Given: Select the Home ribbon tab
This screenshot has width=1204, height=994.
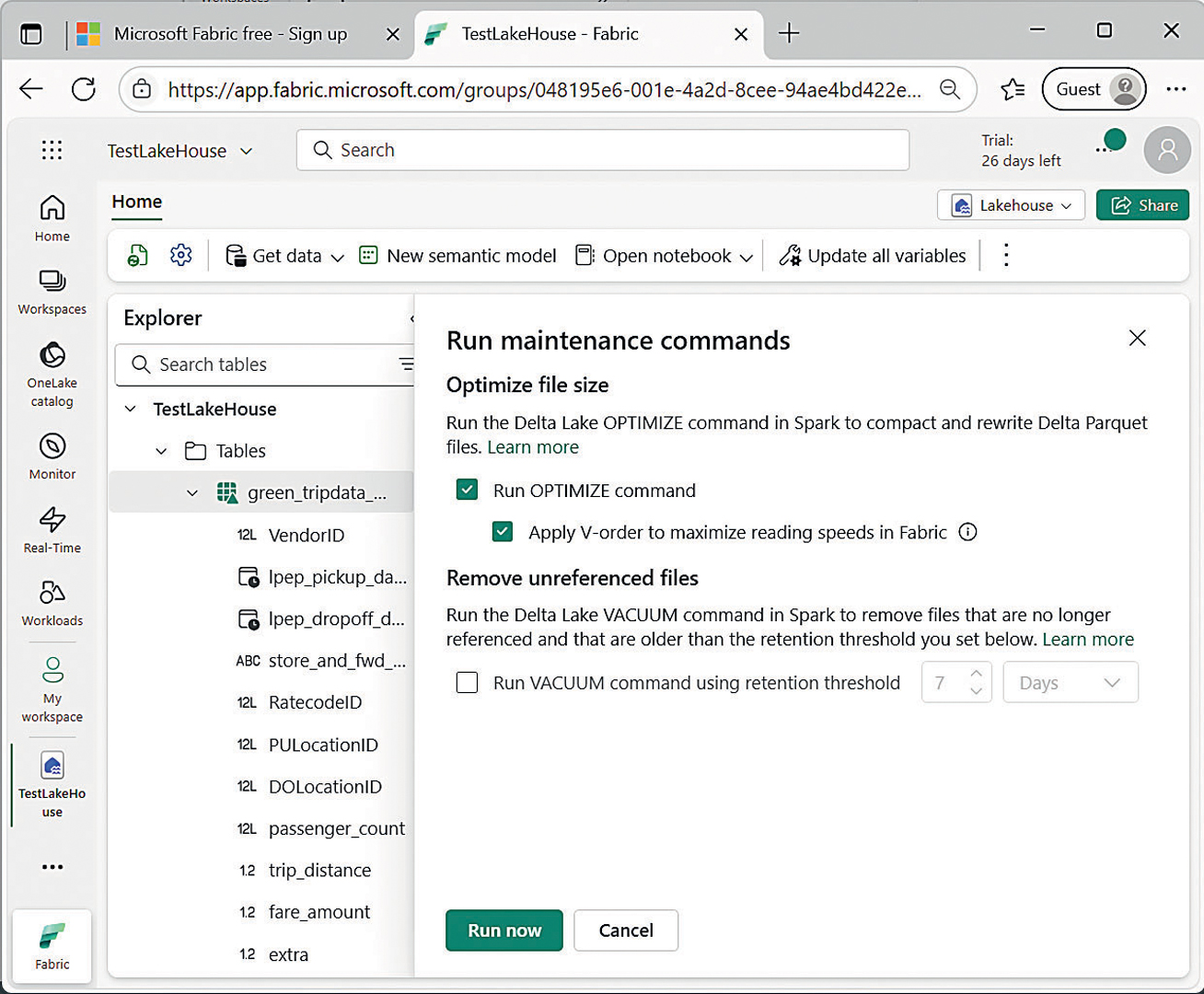Looking at the screenshot, I should click(x=137, y=202).
